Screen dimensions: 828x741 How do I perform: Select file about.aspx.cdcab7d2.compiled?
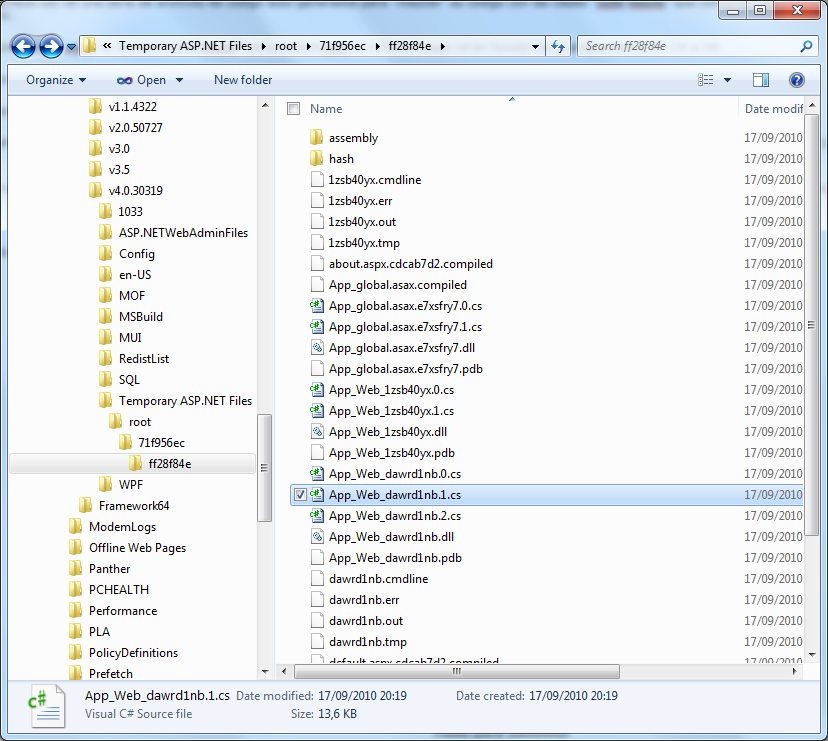(x=411, y=264)
